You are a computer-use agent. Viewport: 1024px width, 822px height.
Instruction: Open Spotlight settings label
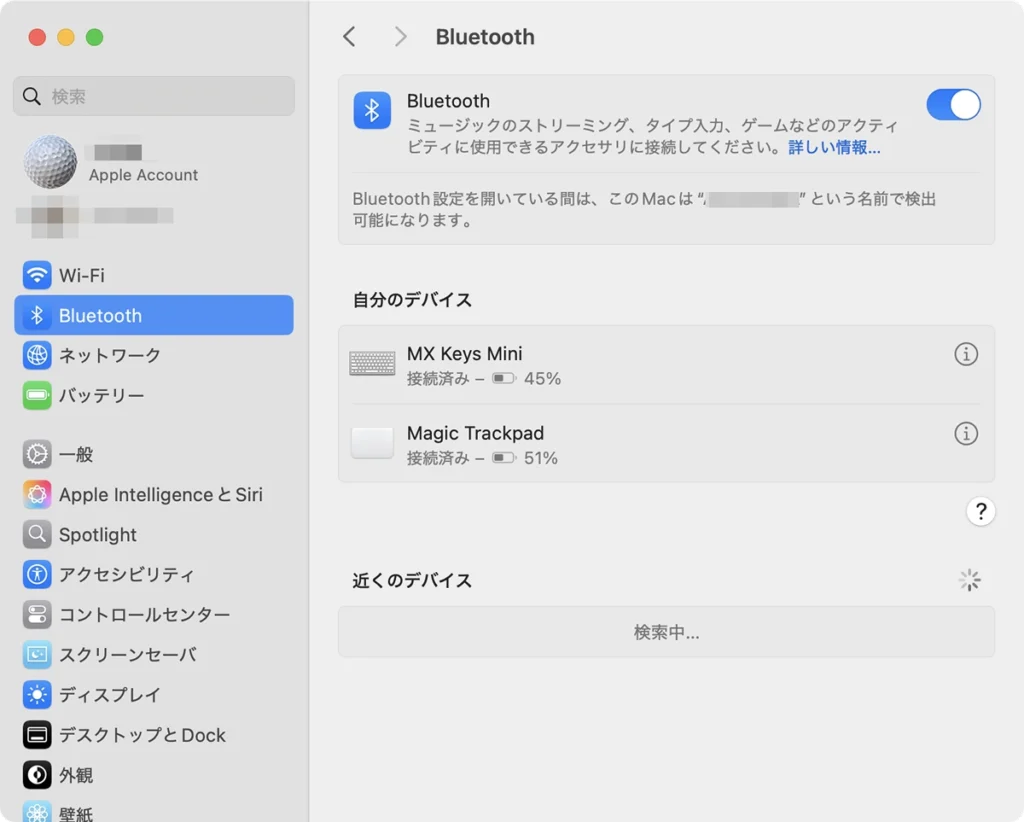pos(97,535)
